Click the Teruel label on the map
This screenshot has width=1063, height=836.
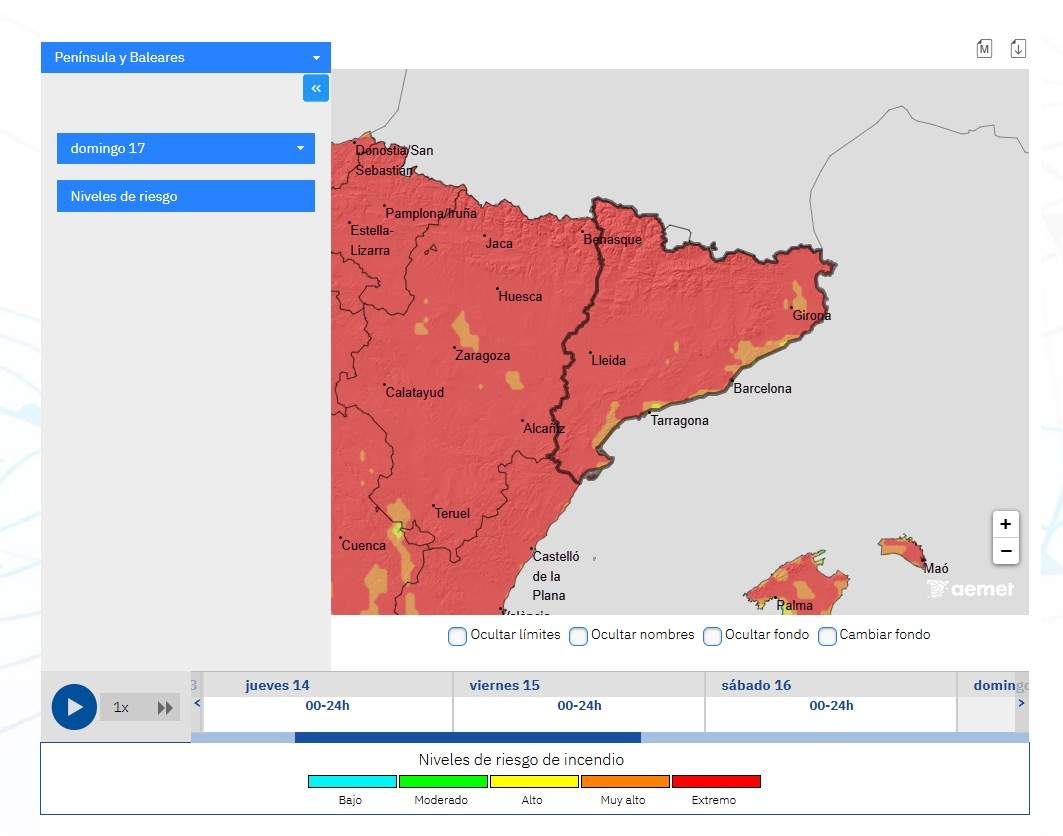coord(452,513)
